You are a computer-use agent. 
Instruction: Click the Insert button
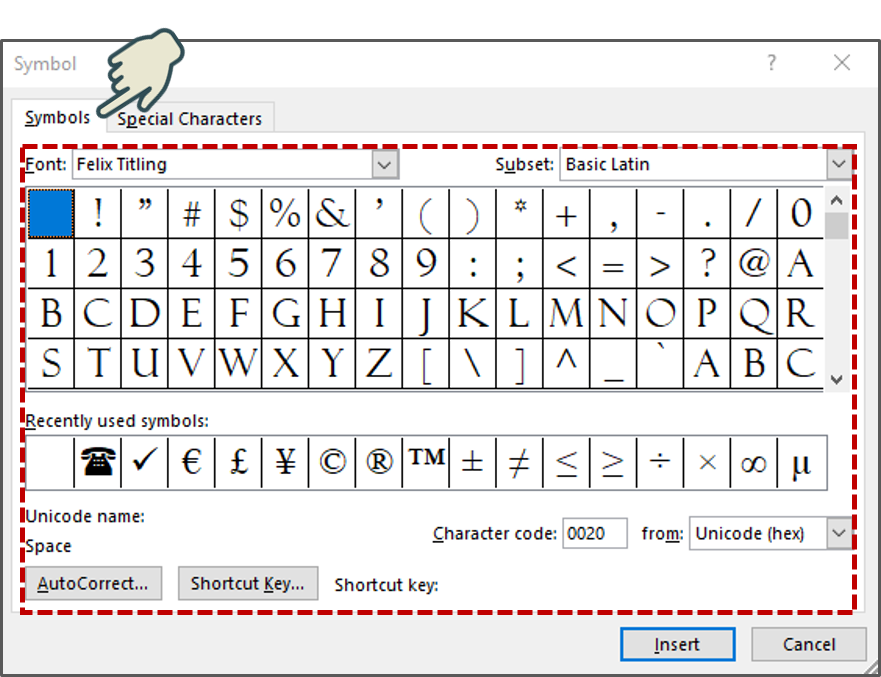point(677,644)
